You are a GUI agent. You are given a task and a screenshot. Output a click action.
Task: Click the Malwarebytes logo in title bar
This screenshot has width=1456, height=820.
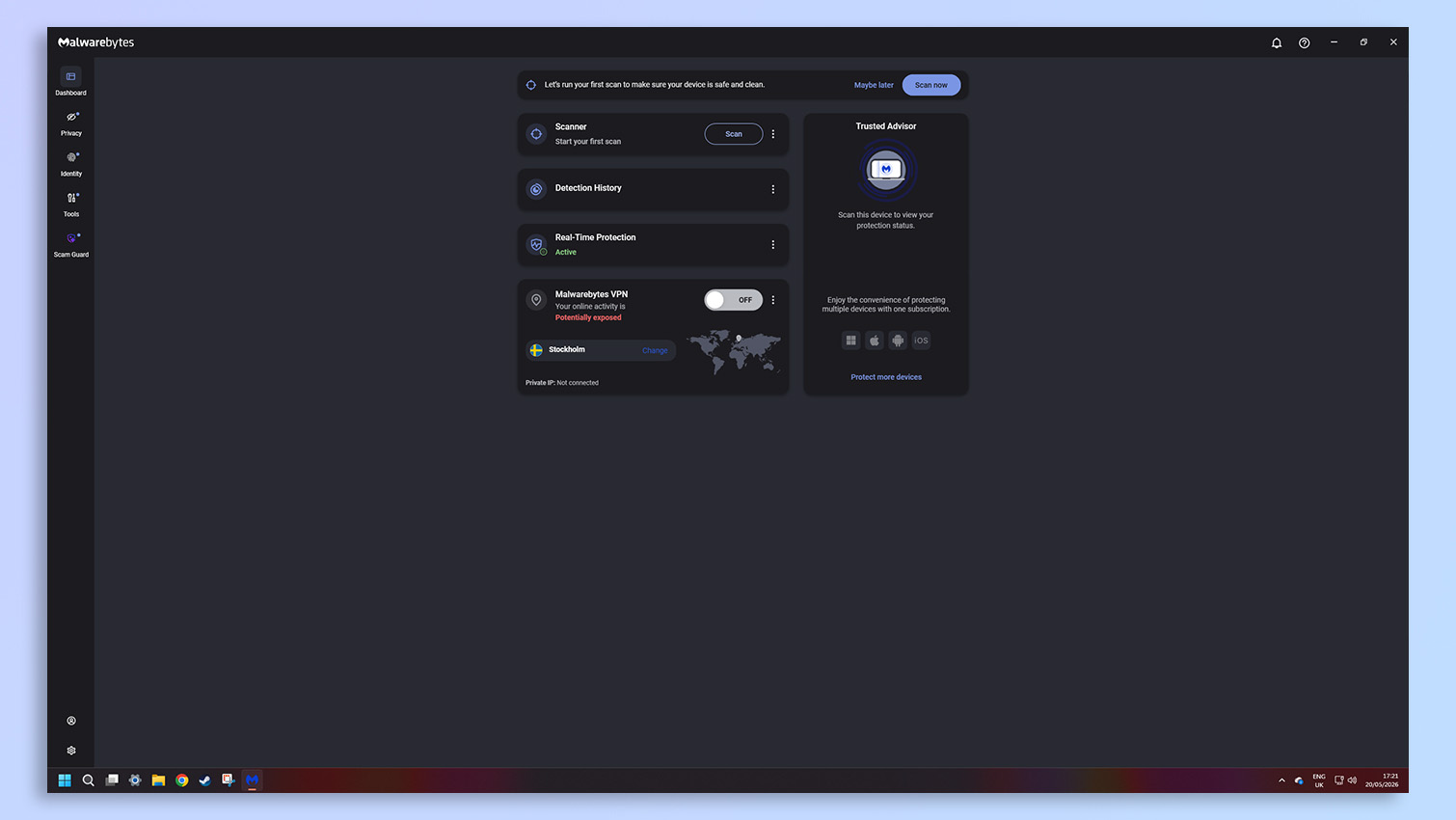click(x=96, y=42)
